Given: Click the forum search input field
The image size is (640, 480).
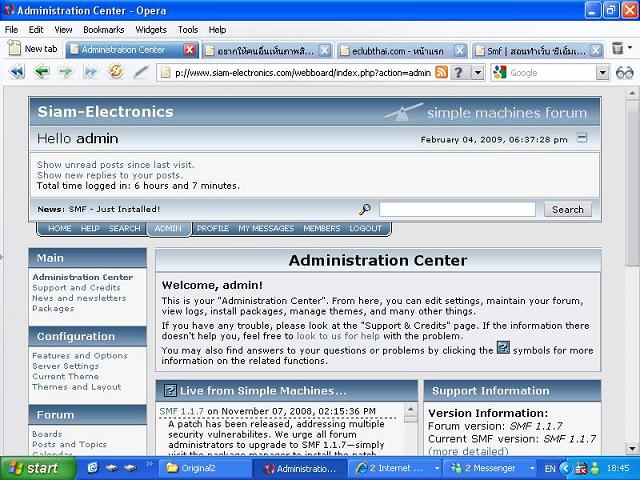Looking at the screenshot, I should pos(457,209).
